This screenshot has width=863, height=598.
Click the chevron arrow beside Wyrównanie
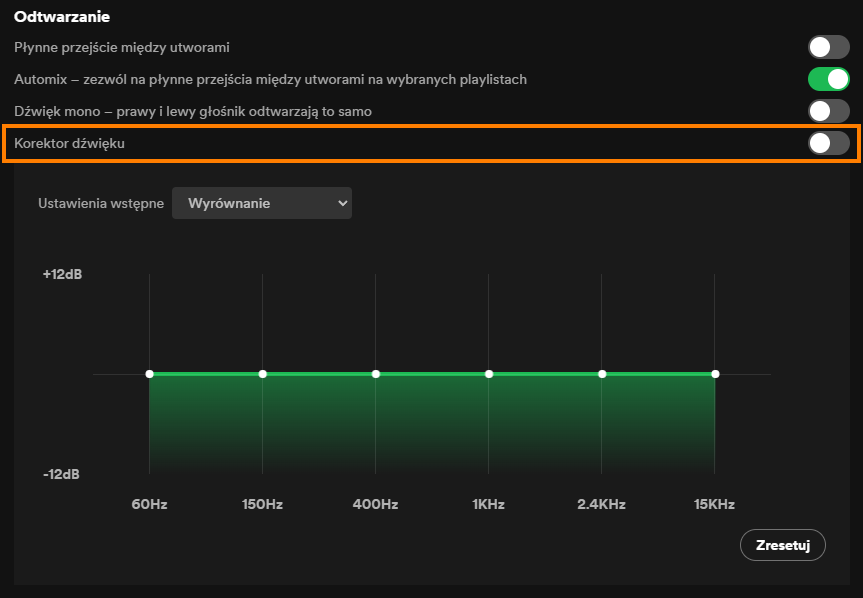(x=342, y=203)
